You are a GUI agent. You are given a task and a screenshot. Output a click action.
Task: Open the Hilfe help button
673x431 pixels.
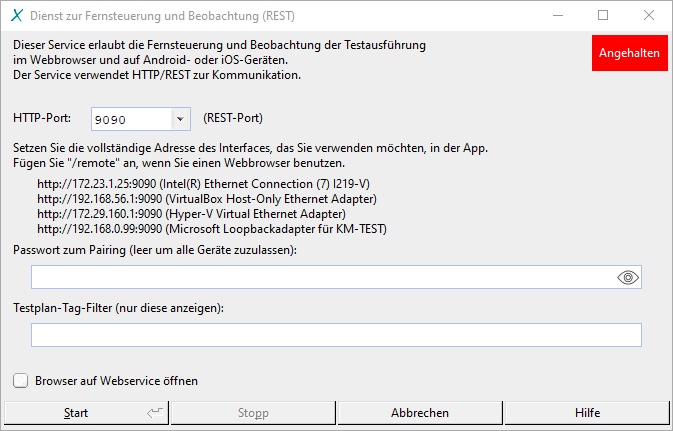click(587, 413)
